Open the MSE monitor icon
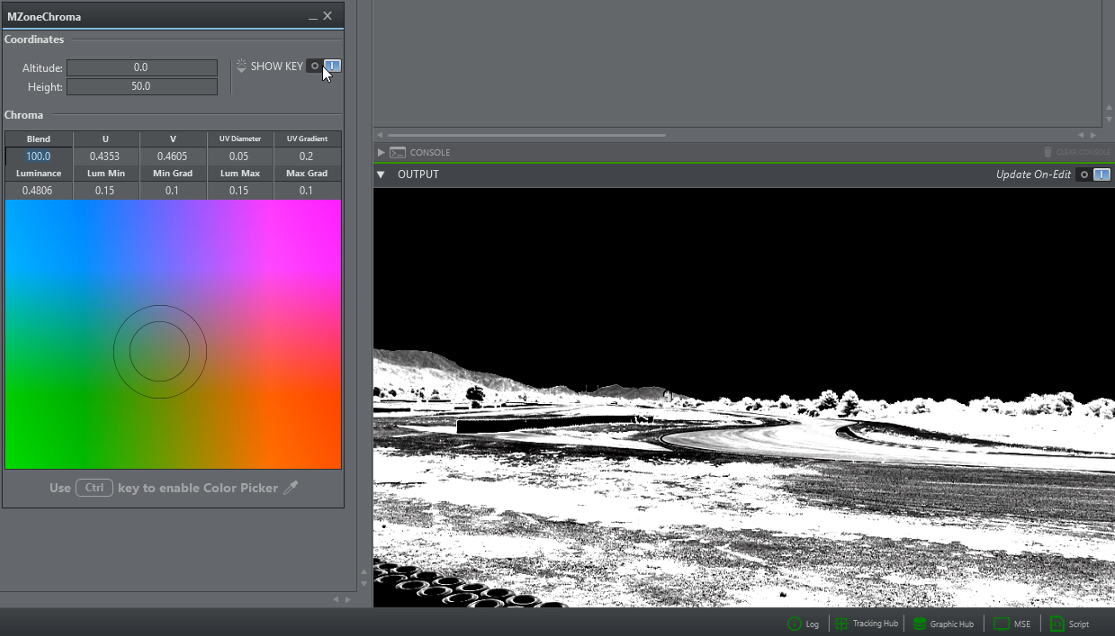The height and width of the screenshot is (636, 1115). [1001, 624]
